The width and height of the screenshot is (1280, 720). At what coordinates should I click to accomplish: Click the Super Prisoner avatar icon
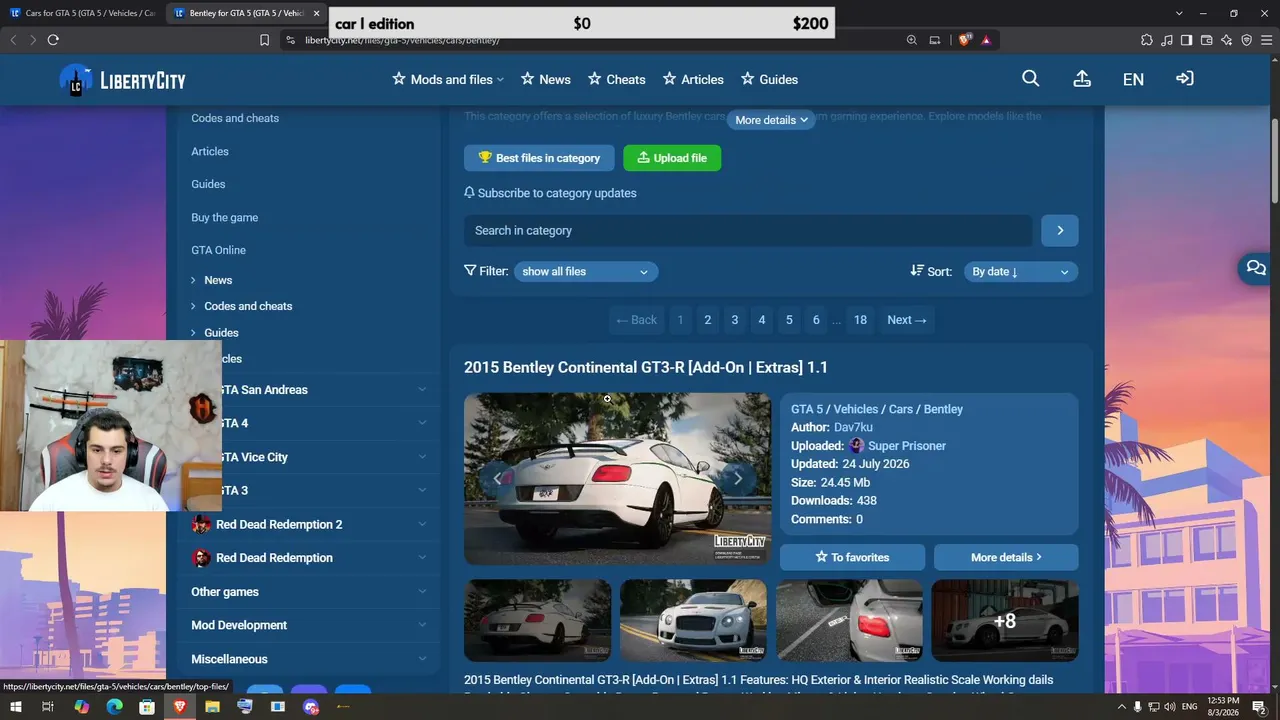[856, 446]
